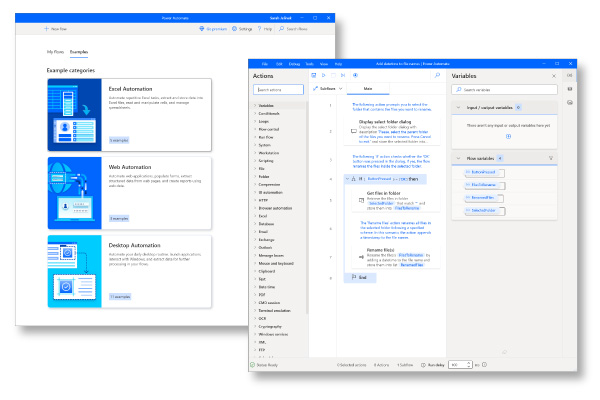Click the Search variables field

[x=504, y=90]
